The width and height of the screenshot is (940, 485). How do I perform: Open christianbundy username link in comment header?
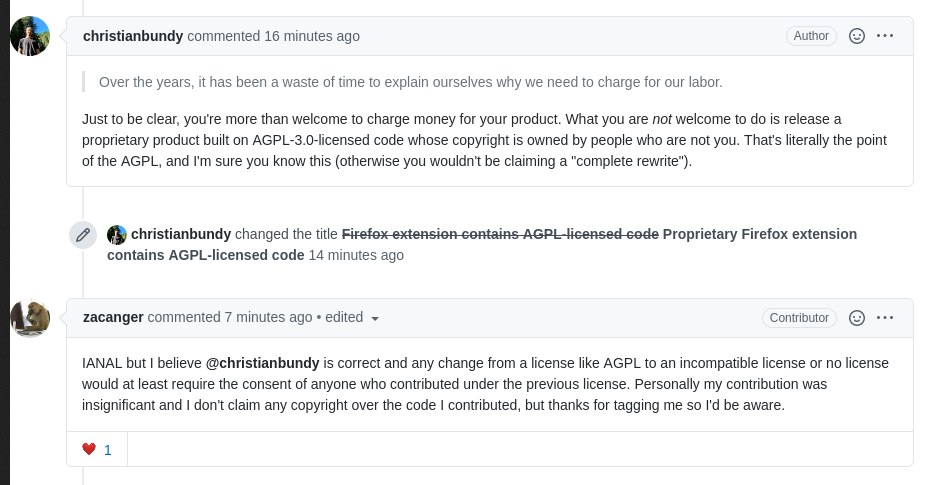(133, 36)
